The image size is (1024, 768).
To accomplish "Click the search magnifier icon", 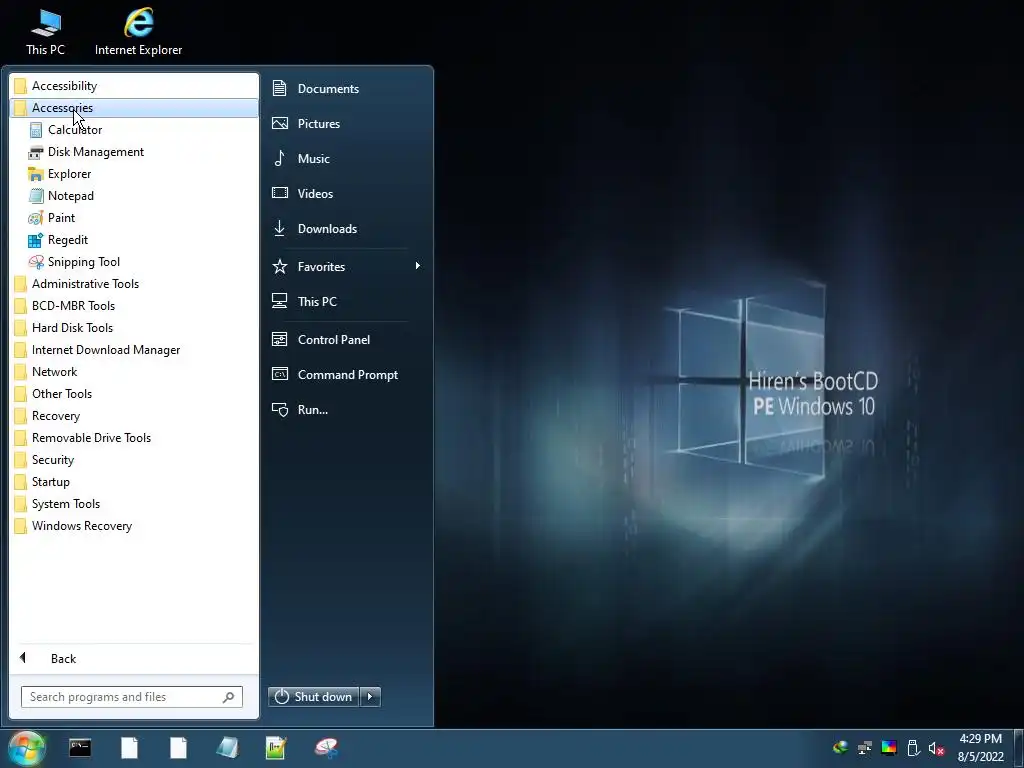I will [x=229, y=697].
